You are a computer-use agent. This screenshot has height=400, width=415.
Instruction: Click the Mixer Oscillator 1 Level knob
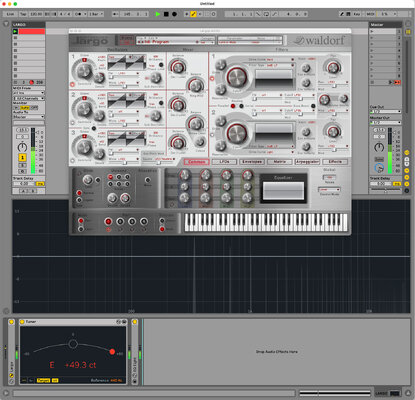(178, 67)
